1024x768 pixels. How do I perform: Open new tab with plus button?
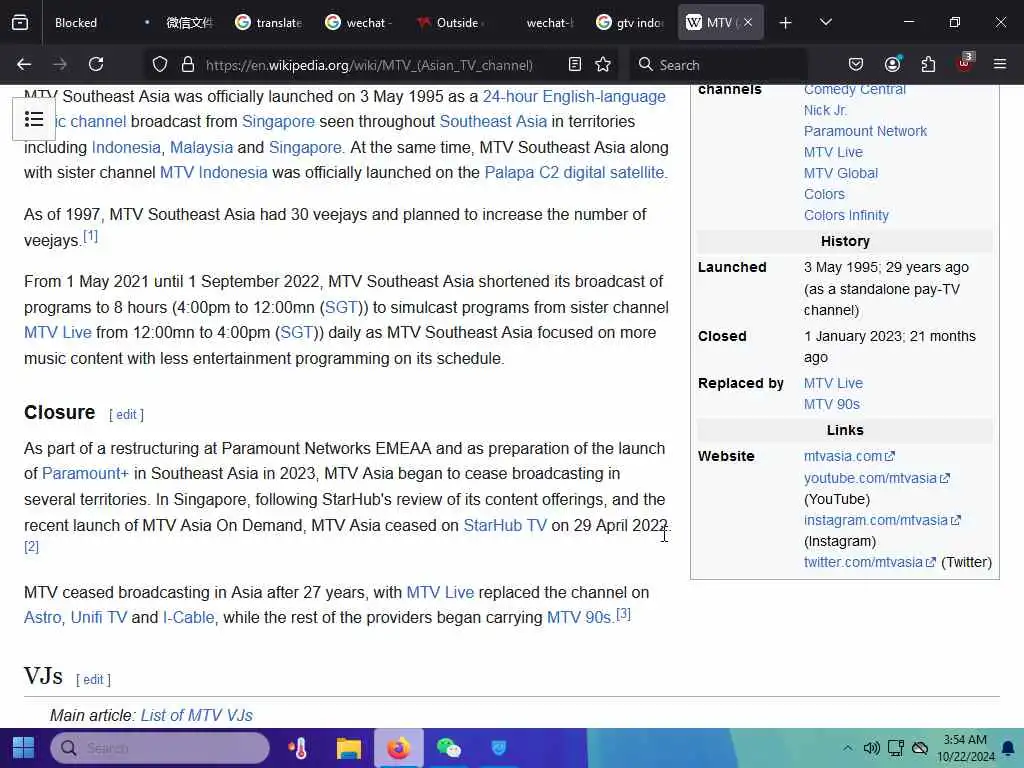[x=786, y=23]
